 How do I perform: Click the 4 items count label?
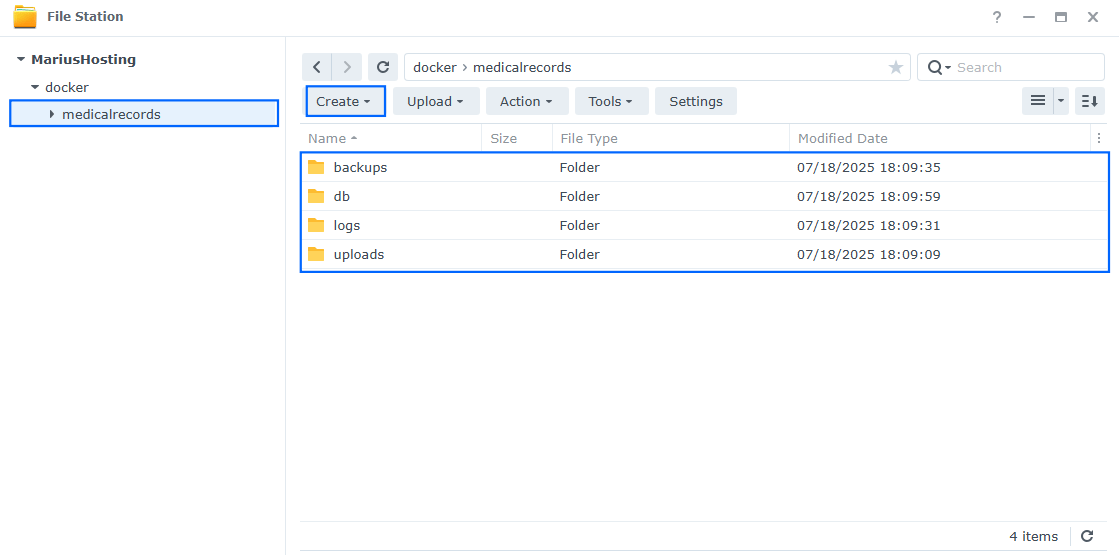(x=1033, y=536)
